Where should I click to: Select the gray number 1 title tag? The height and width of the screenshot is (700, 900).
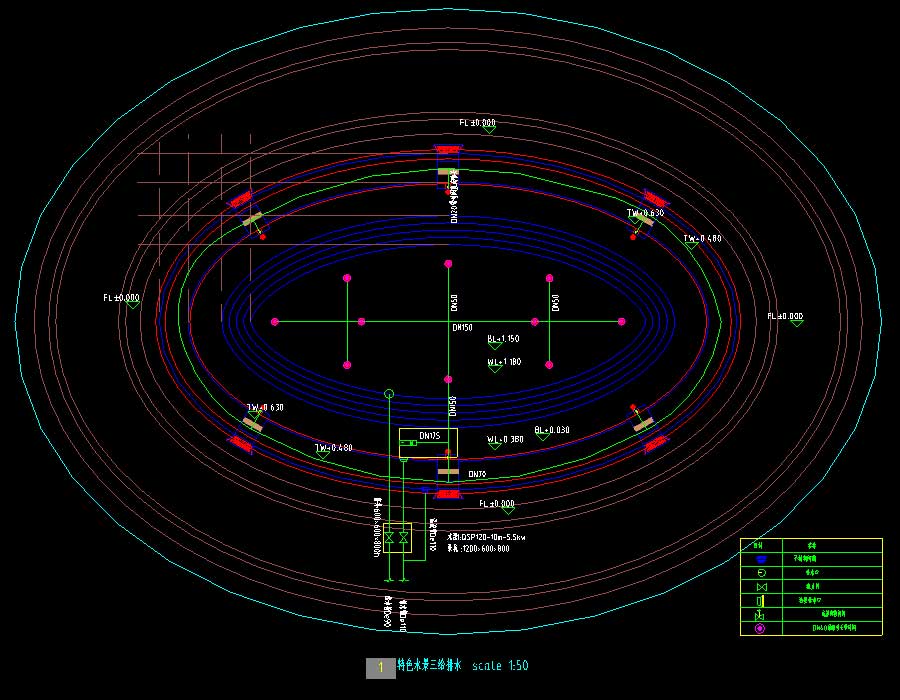click(381, 668)
